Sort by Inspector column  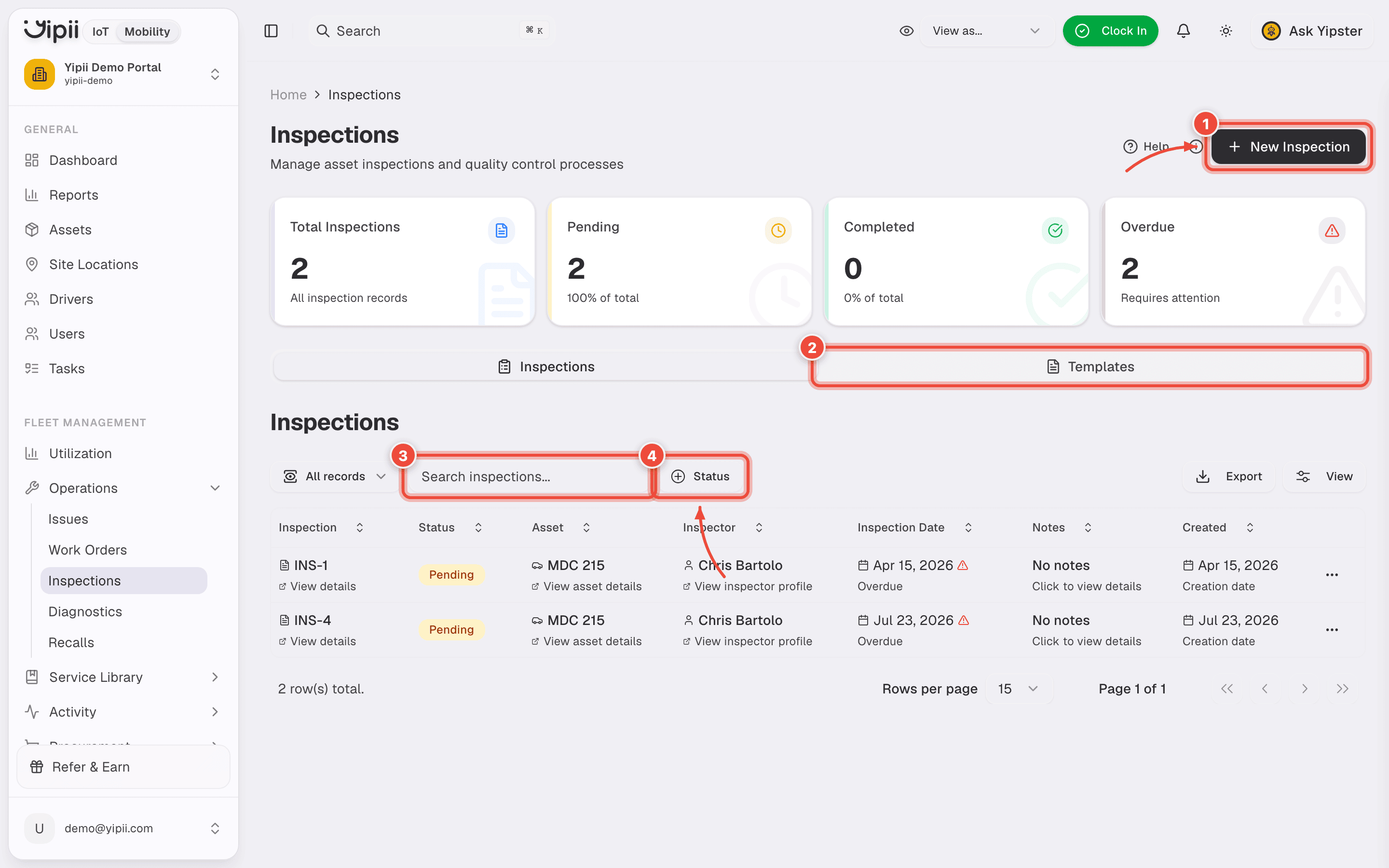(x=722, y=528)
